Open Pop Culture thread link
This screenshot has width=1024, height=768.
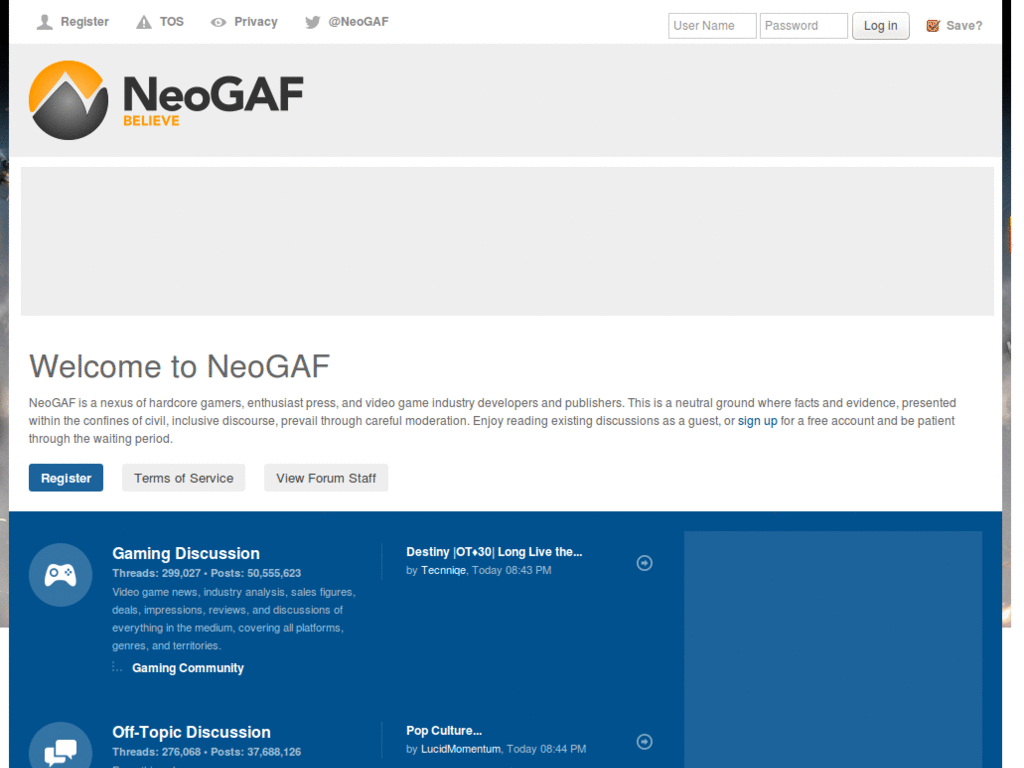[444, 731]
